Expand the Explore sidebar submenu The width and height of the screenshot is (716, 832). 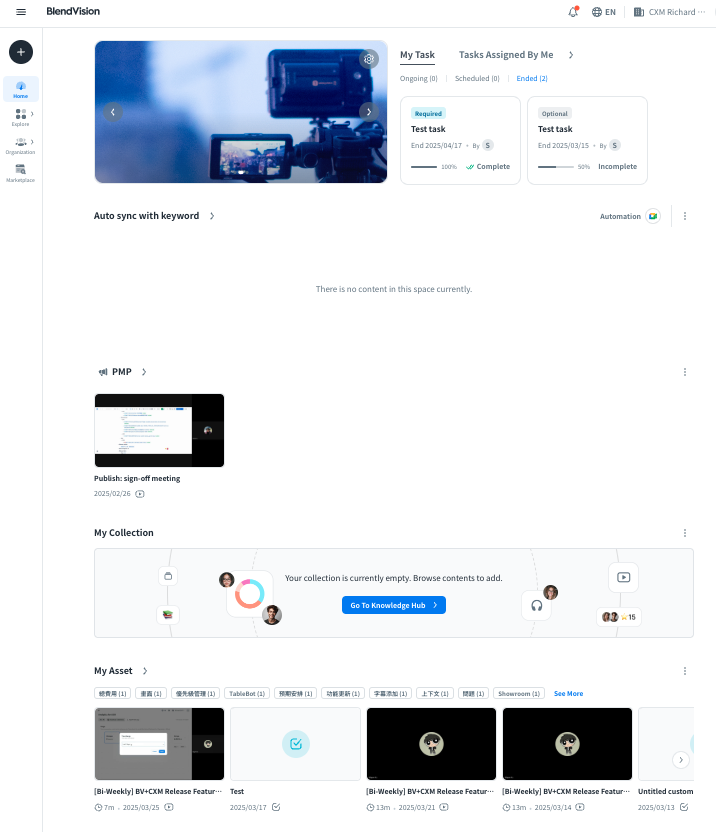click(32, 114)
